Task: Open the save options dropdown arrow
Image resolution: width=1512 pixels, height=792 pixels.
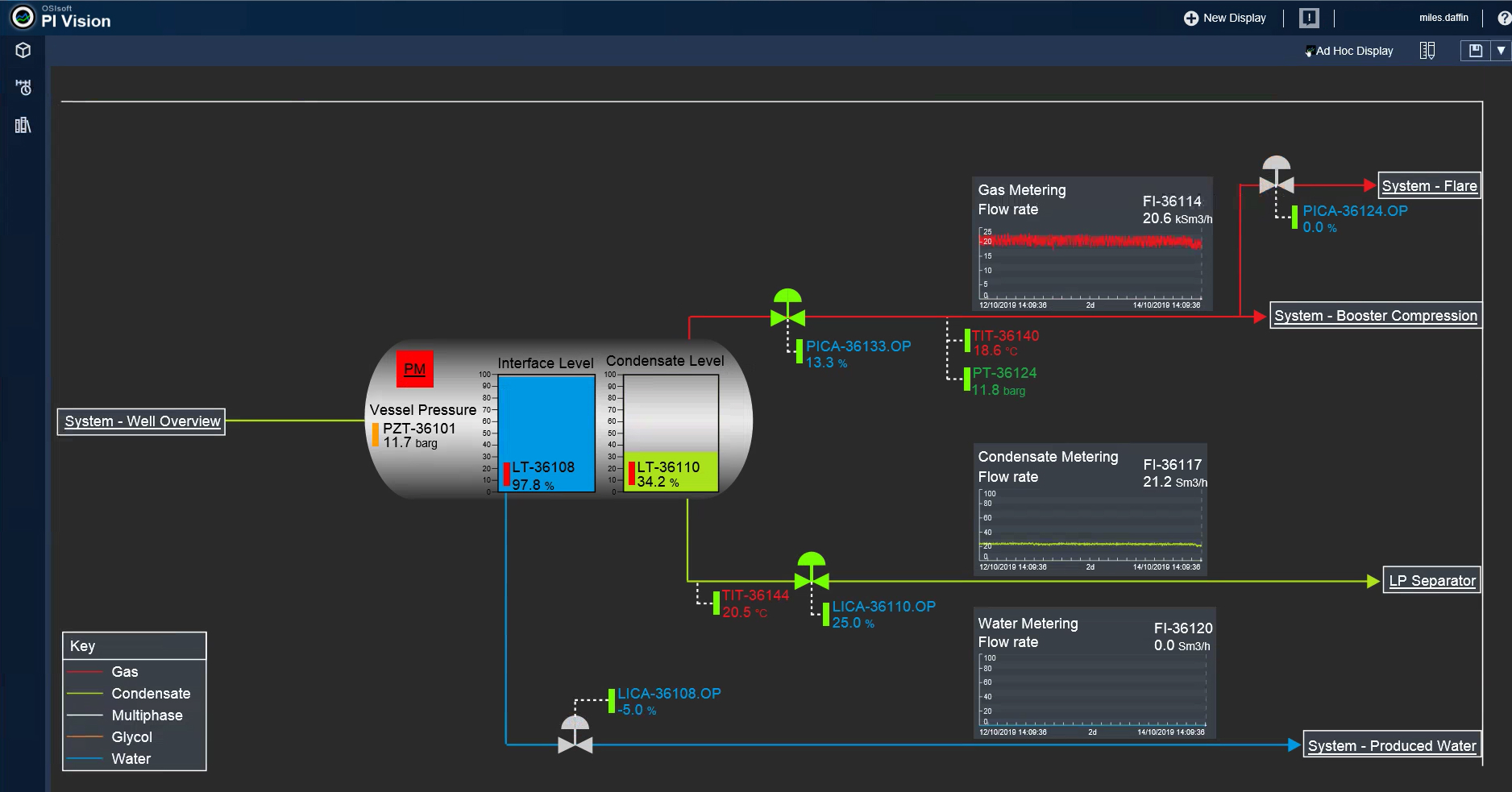Action: coord(1500,50)
